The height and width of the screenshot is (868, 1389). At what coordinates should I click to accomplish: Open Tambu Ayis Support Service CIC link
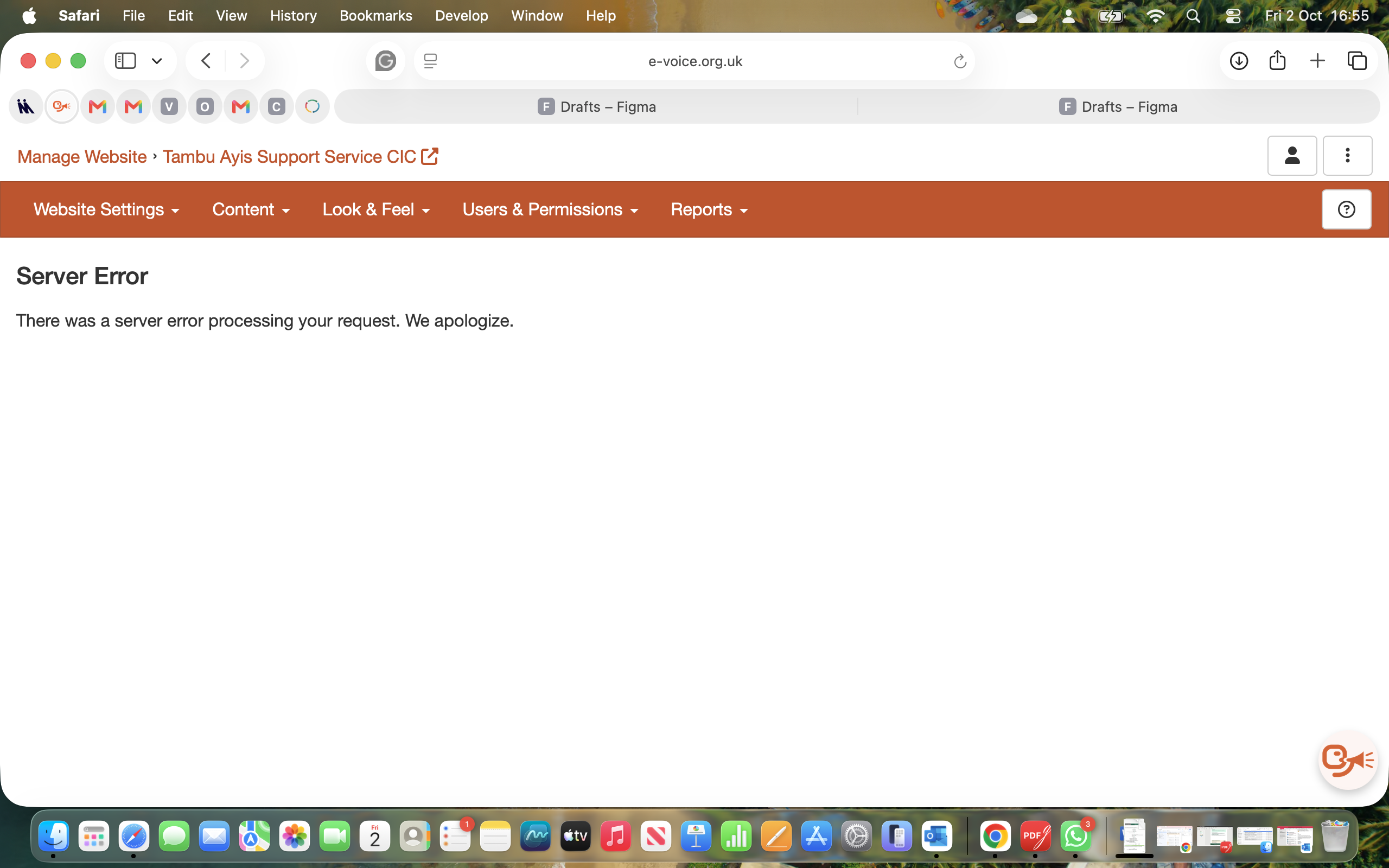(x=300, y=157)
